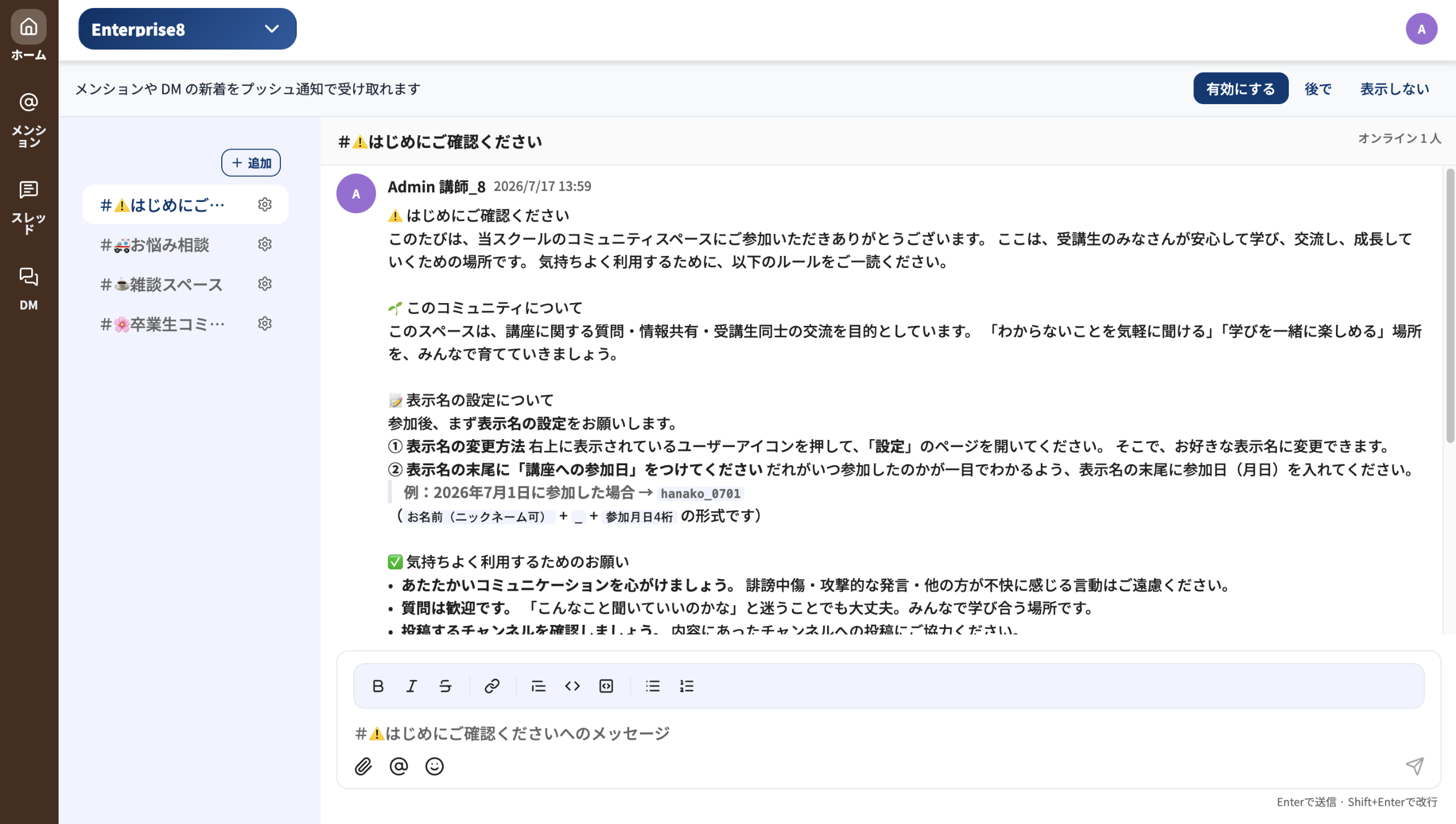Click the message input field
The height and width of the screenshot is (824, 1456).
pos(888,734)
